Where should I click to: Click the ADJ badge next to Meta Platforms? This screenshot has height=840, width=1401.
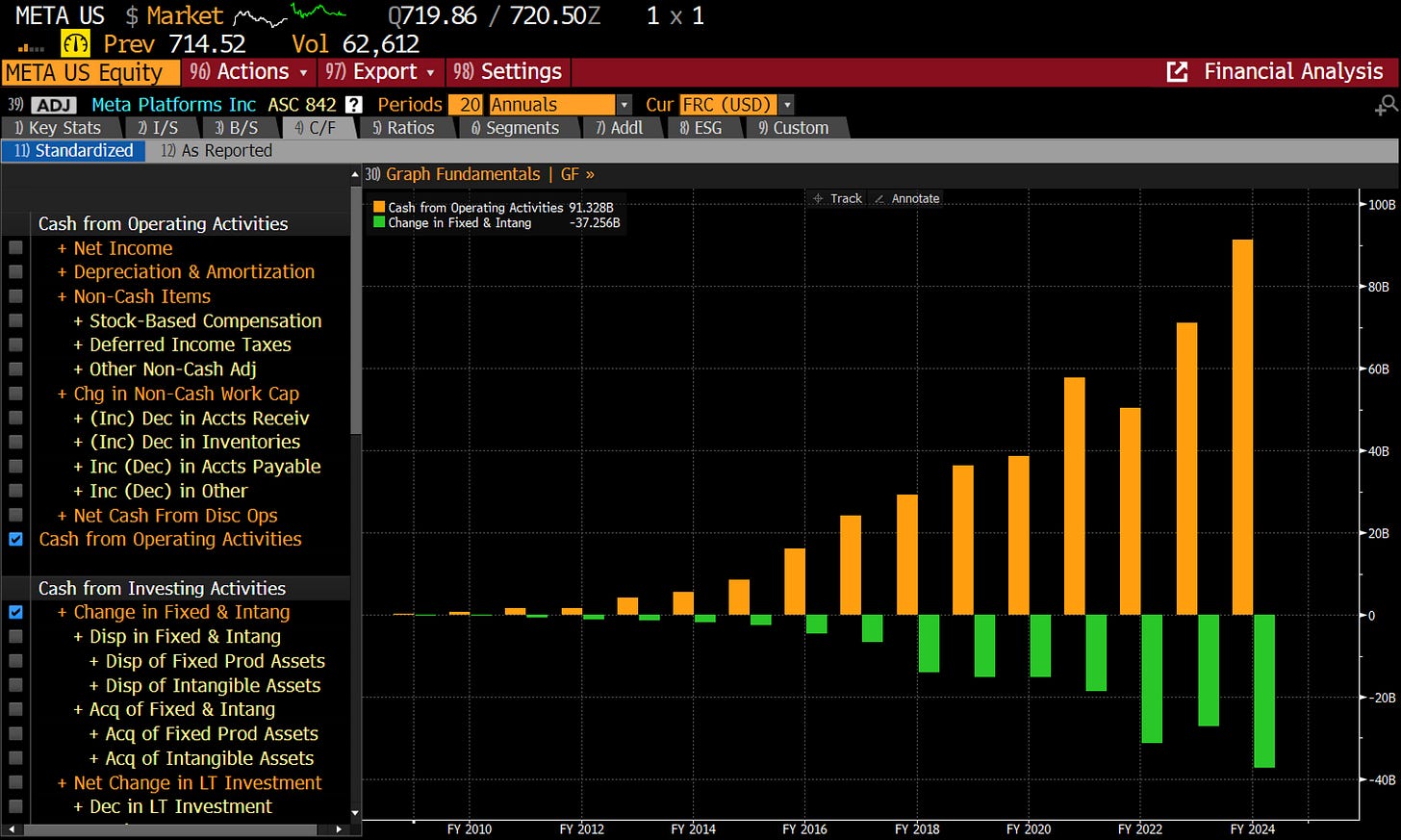click(x=54, y=105)
